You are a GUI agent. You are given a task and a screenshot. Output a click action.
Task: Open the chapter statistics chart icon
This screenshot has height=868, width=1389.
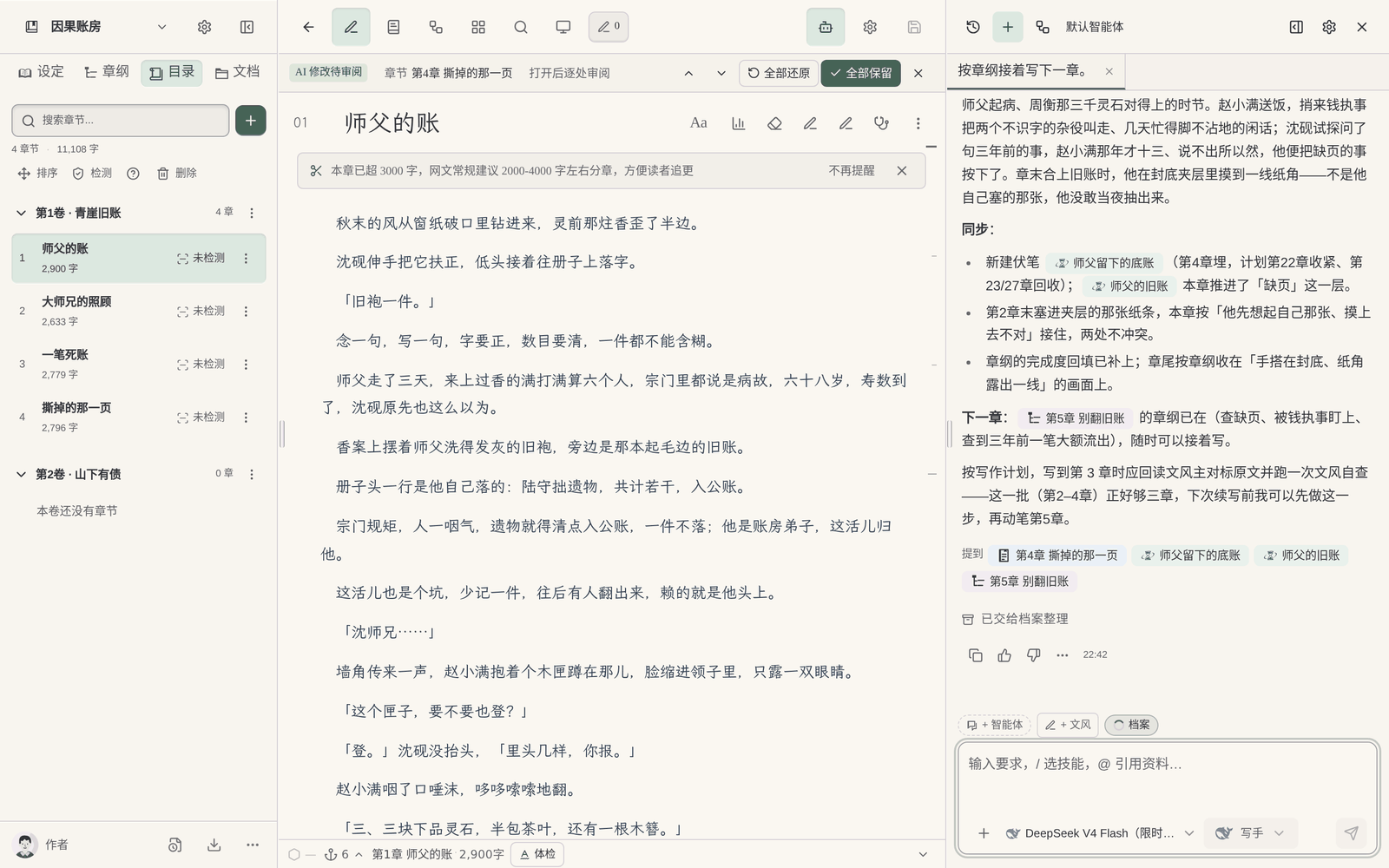coord(739,123)
